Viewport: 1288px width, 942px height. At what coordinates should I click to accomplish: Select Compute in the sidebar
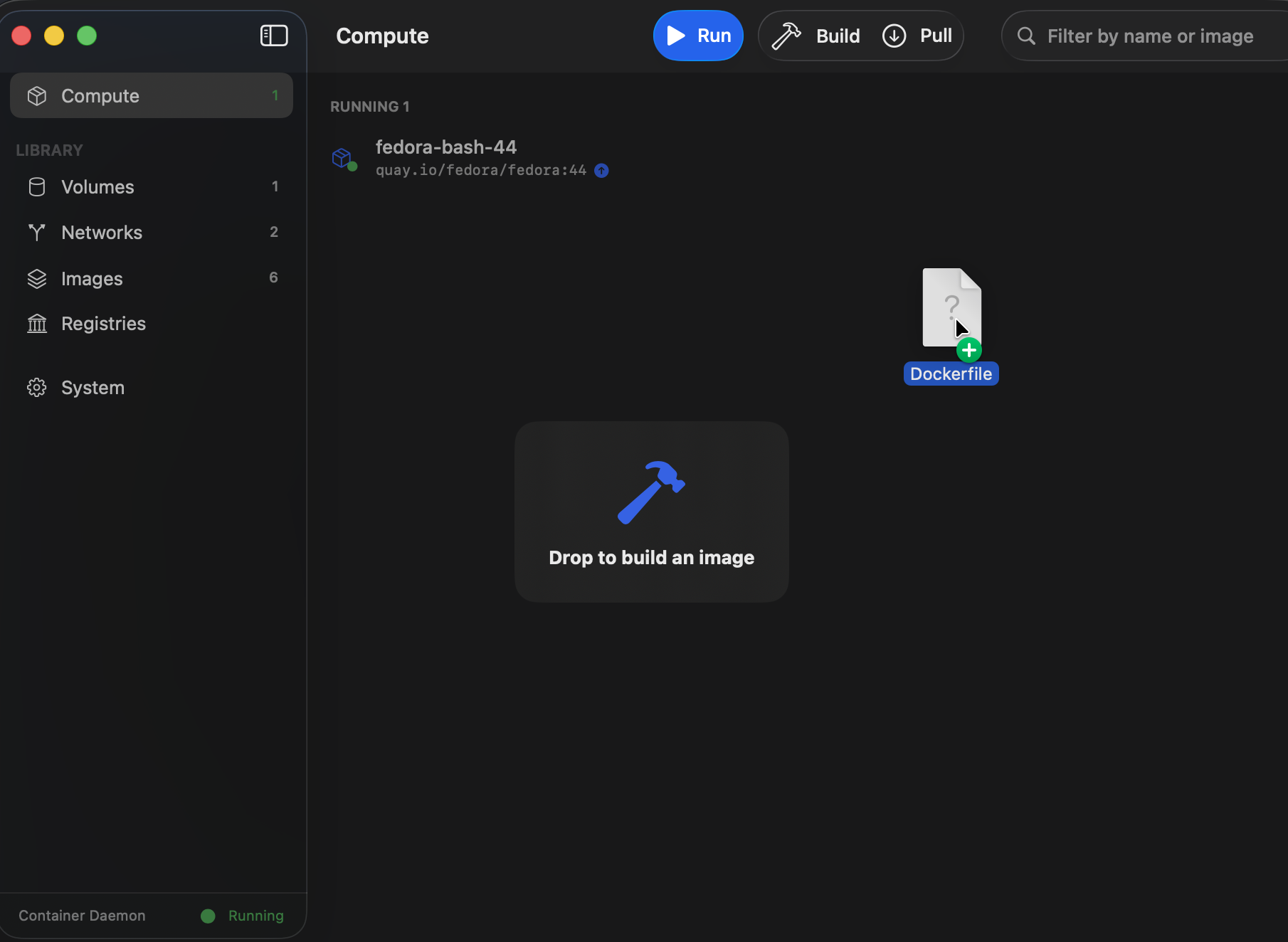pyautogui.click(x=152, y=95)
